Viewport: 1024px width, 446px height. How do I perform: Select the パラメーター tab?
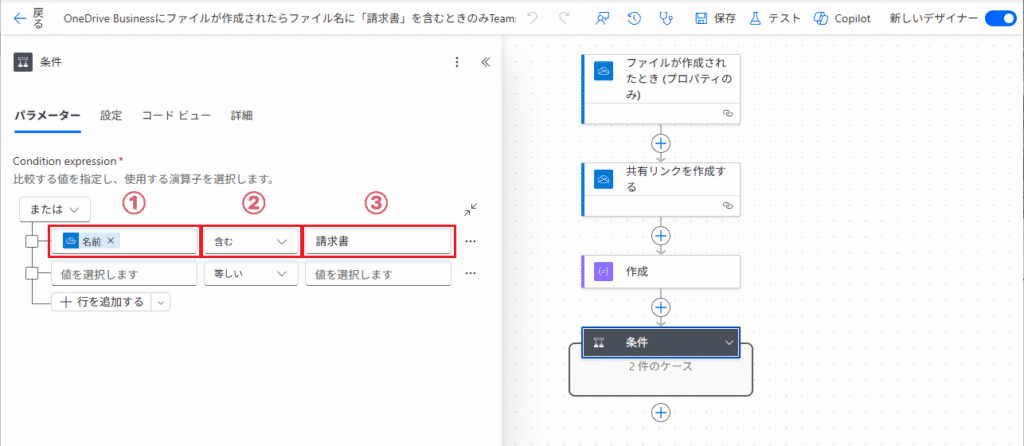[x=47, y=116]
